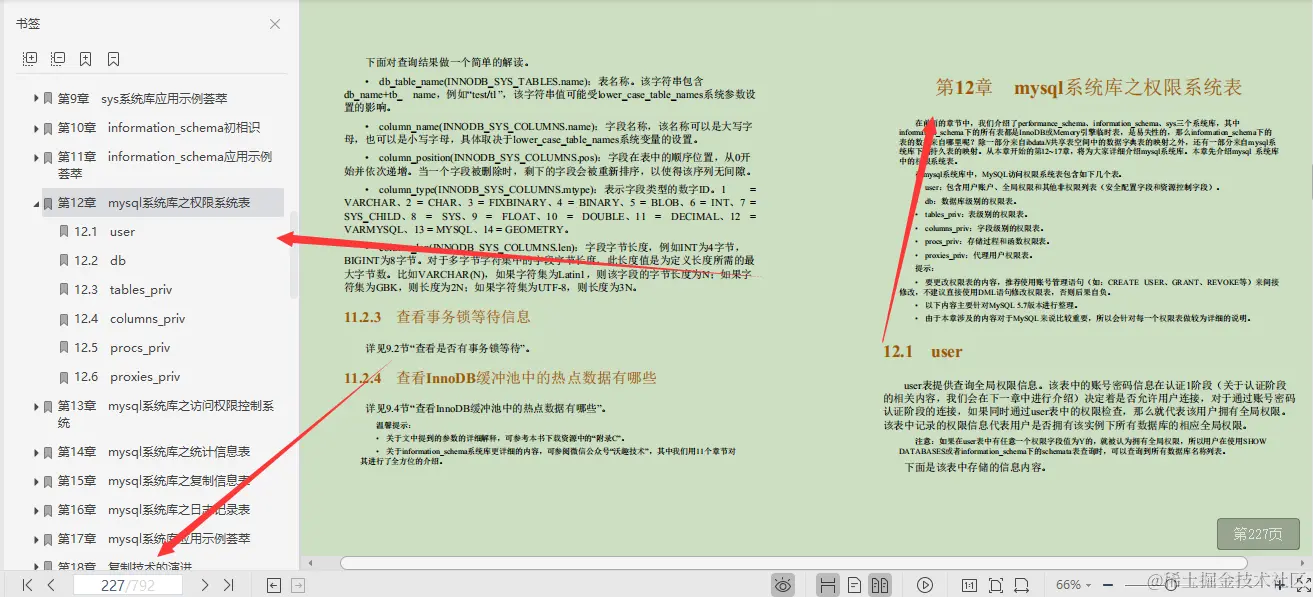Screen dimensions: 1313x597
Task: Enable eye-protection reading mode icon
Action: (783, 584)
